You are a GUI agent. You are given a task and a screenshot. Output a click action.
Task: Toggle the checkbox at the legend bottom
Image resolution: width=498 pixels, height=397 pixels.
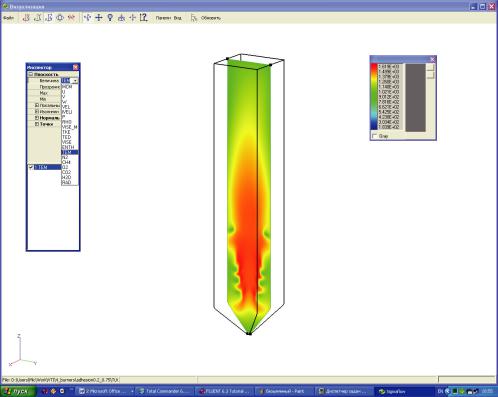375,136
